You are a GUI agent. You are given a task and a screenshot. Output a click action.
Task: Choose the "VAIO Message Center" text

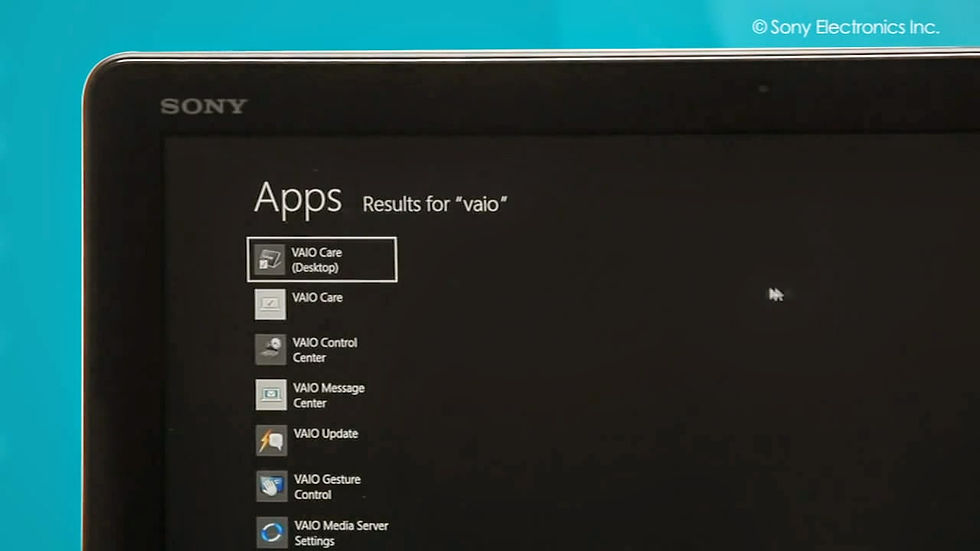tap(329, 395)
